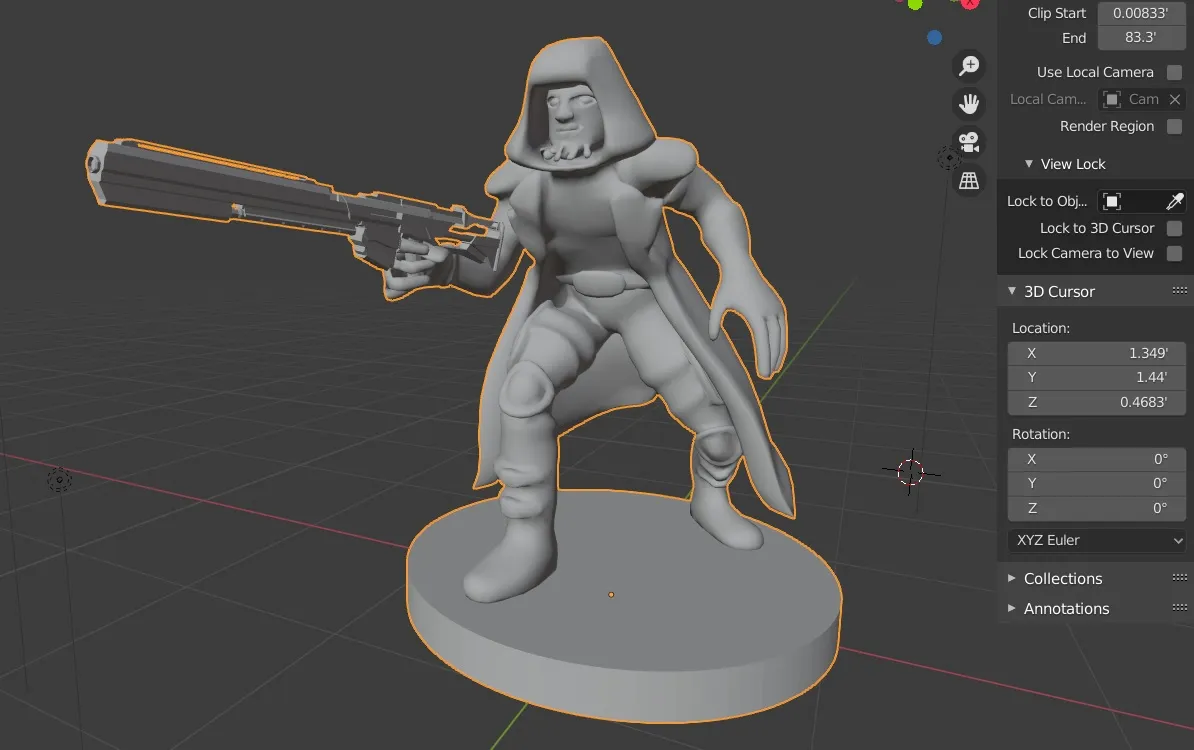Click the red X axis gizmo dot
Screen dimensions: 1194x750
[970, 3]
